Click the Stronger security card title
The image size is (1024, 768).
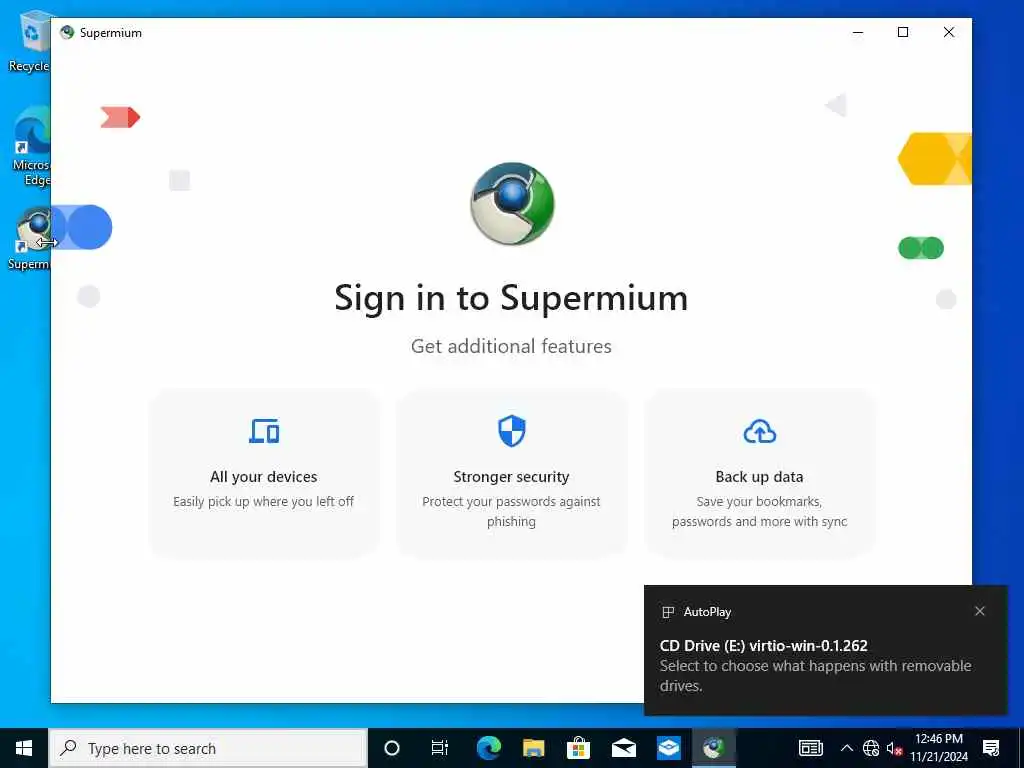[511, 477]
